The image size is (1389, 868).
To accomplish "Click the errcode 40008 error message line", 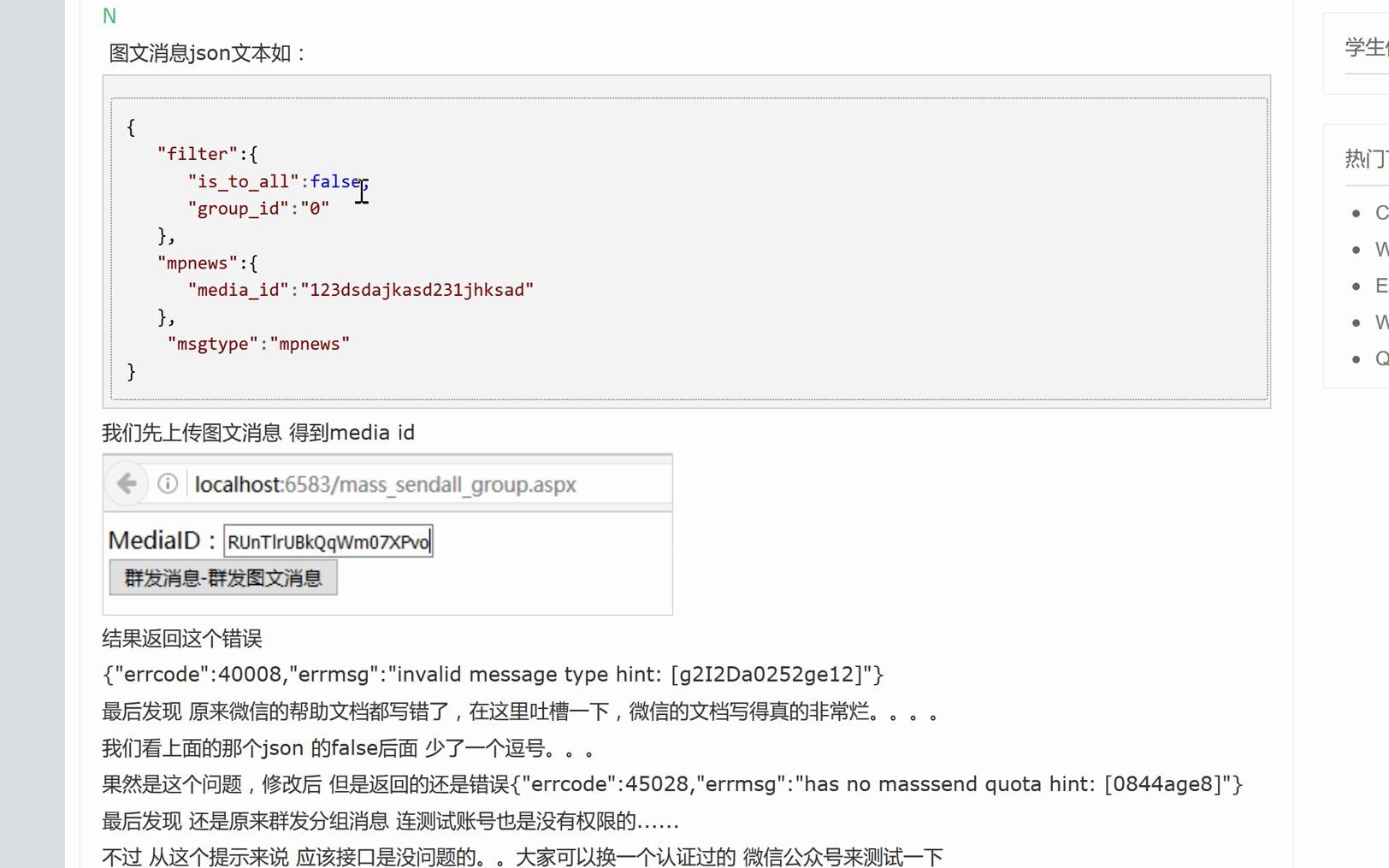I will click(493, 675).
